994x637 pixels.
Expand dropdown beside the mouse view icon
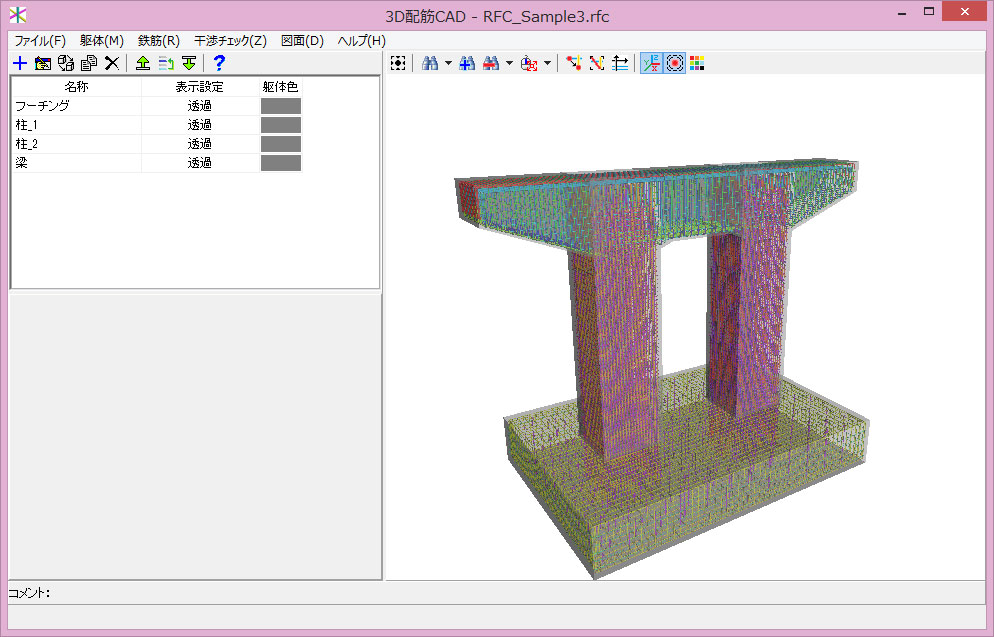point(548,63)
